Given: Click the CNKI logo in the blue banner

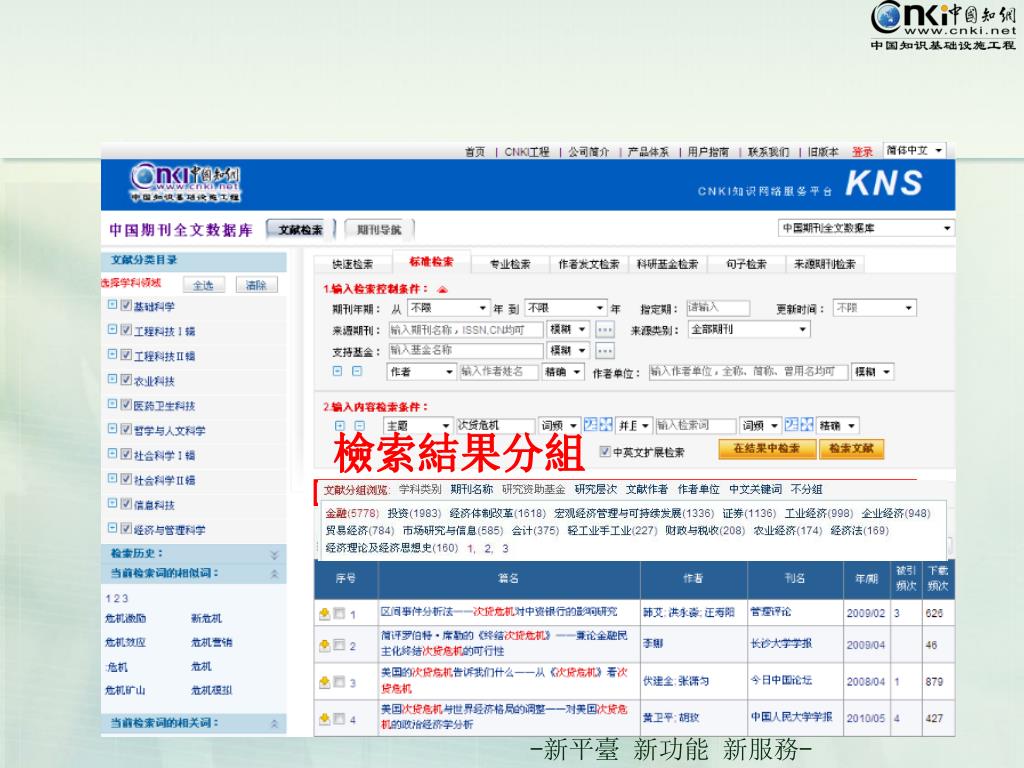Looking at the screenshot, I should 185,183.
